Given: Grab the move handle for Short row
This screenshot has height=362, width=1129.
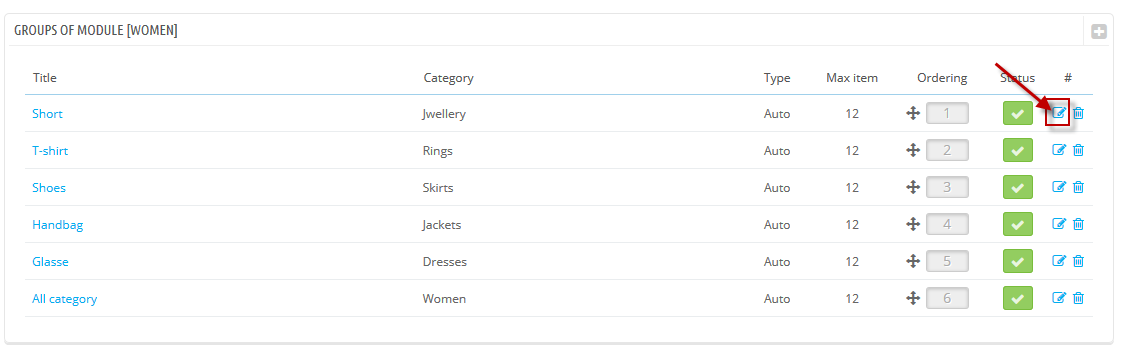Looking at the screenshot, I should pyautogui.click(x=913, y=113).
